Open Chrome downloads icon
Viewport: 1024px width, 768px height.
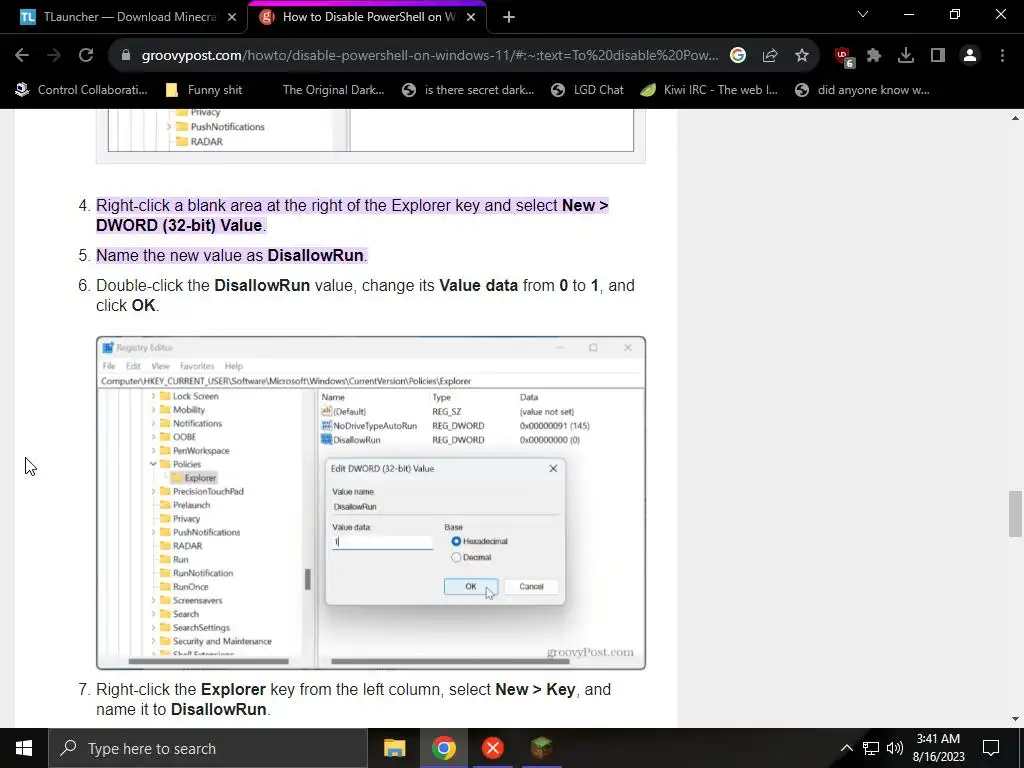[906, 56]
